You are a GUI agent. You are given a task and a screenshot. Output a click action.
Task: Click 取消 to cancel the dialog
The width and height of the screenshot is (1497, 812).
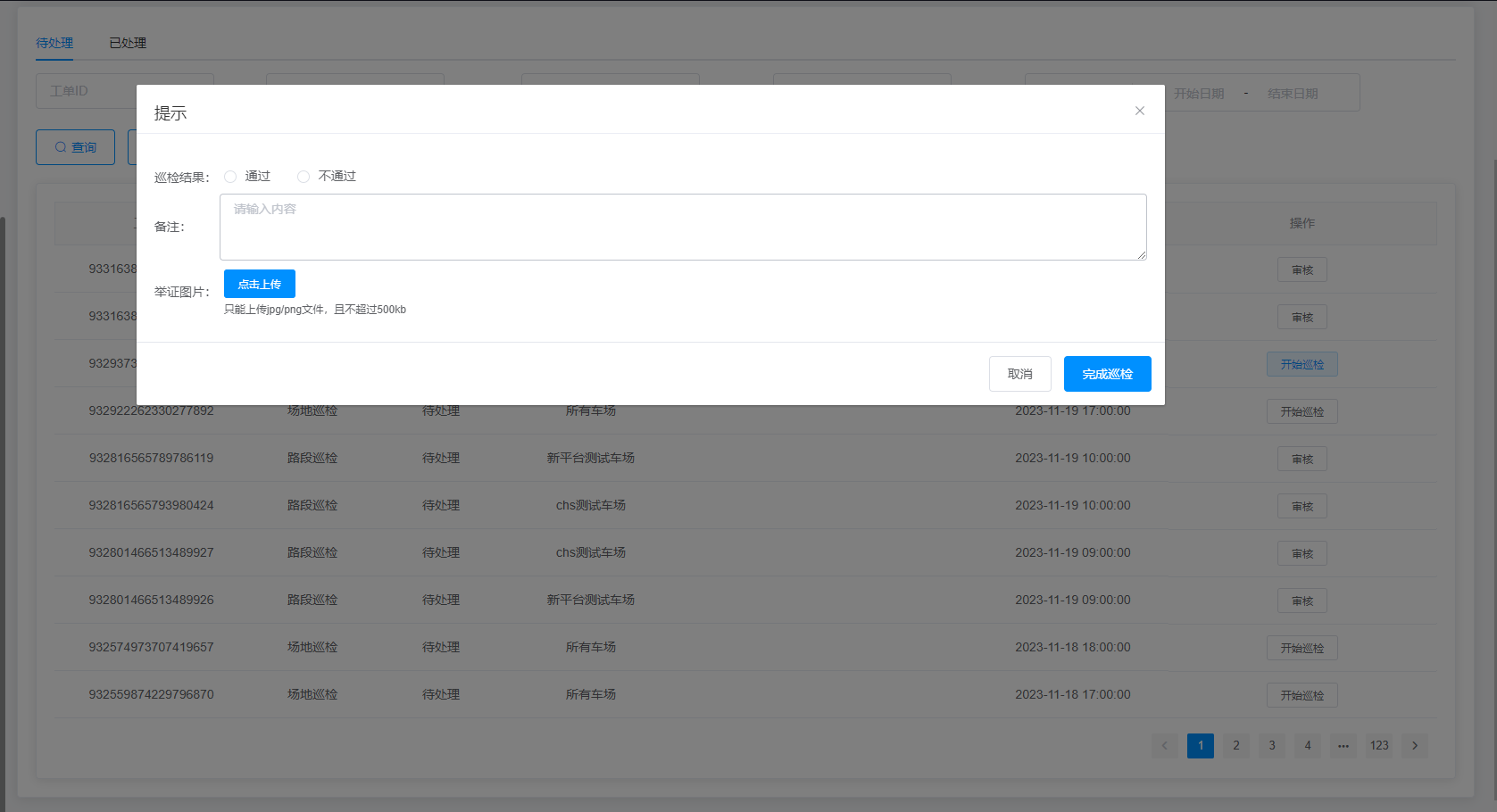pyautogui.click(x=1019, y=374)
